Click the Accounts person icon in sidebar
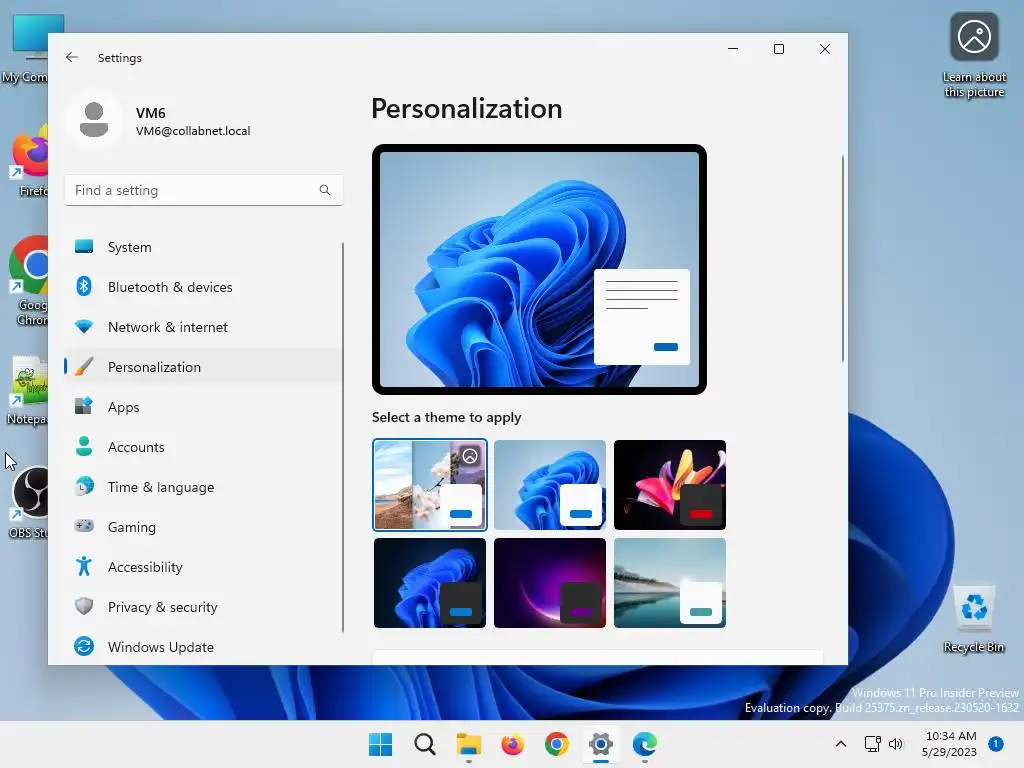Viewport: 1024px width, 768px height. tap(84, 447)
